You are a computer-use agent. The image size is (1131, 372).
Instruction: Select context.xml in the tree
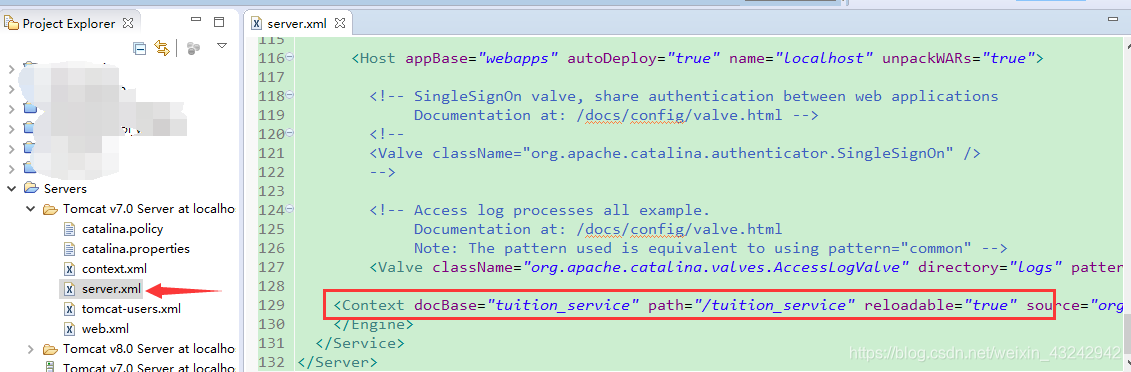coord(114,269)
